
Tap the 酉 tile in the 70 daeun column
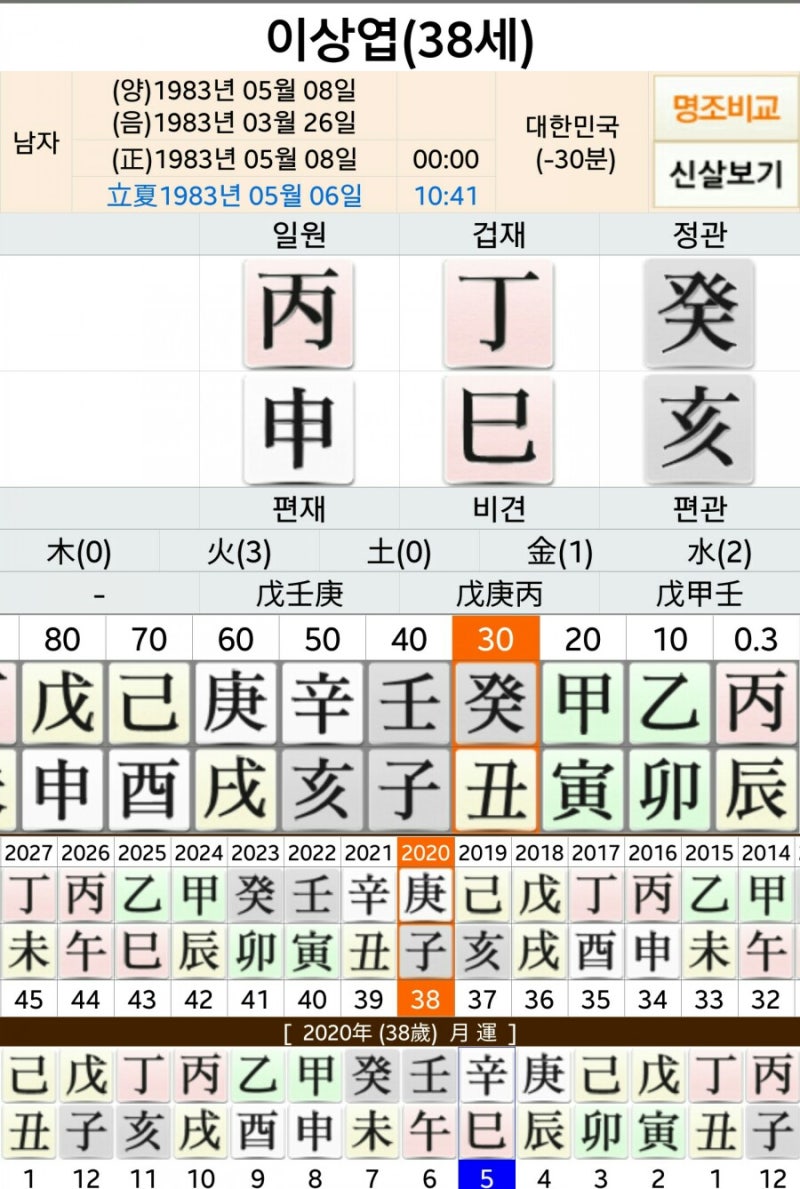coord(149,789)
